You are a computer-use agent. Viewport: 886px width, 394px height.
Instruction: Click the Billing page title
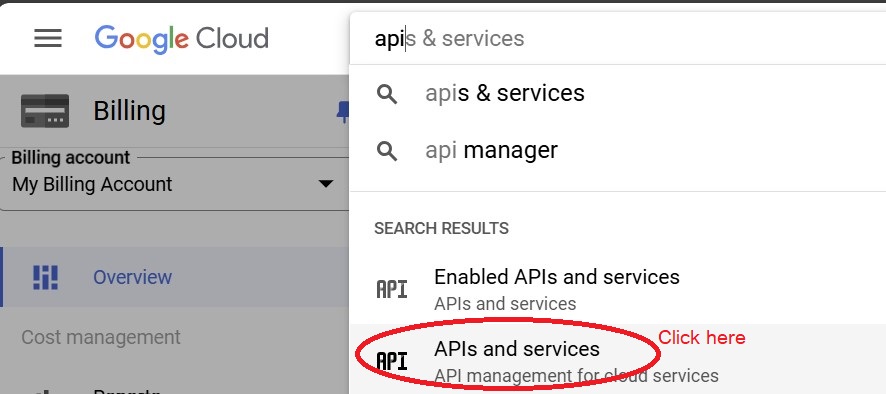click(x=129, y=111)
